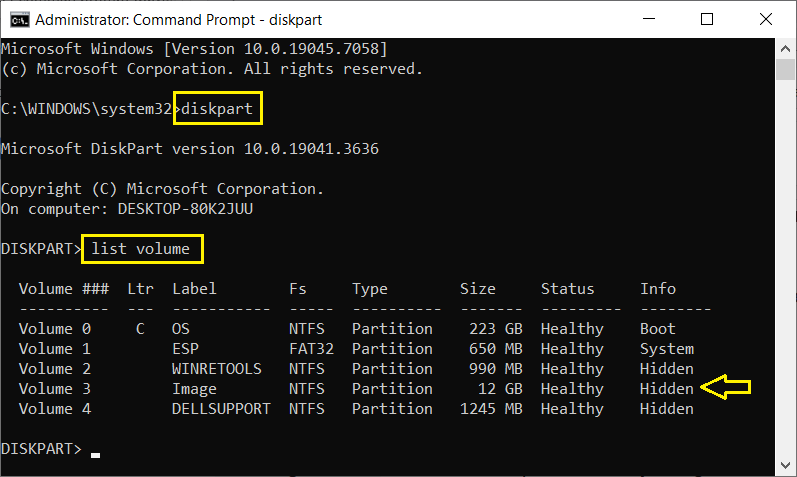
Task: Click the scrollbar up arrow
Action: click(x=785, y=49)
